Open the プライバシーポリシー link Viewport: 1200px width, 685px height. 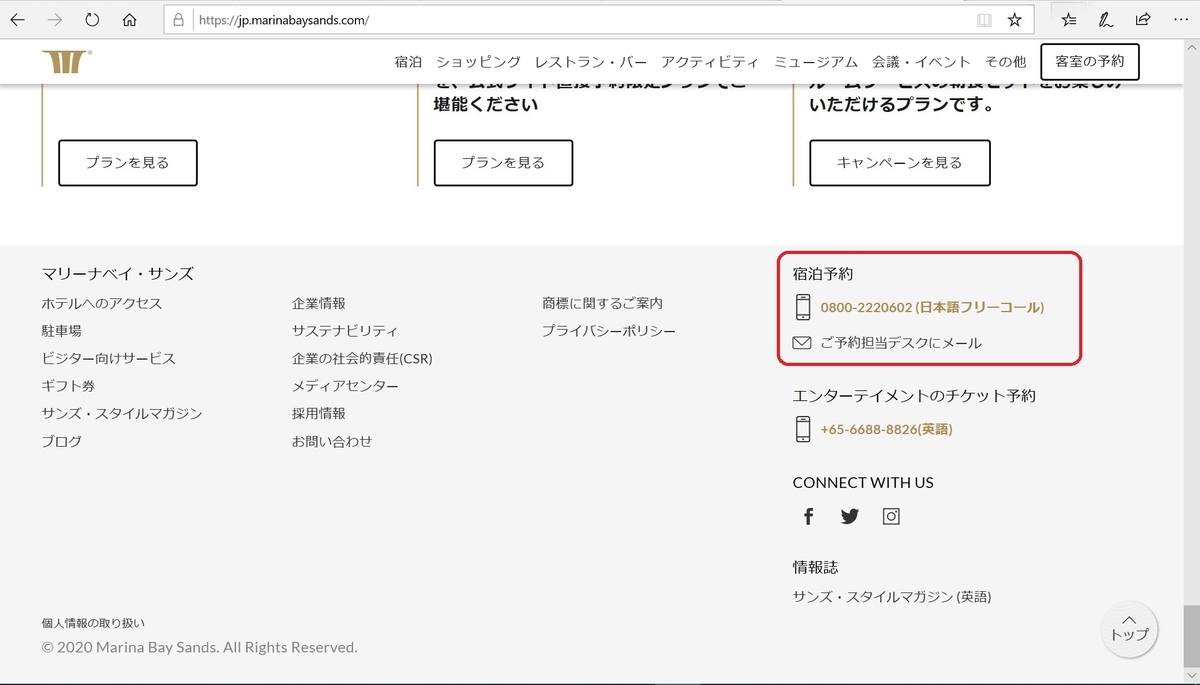(609, 331)
